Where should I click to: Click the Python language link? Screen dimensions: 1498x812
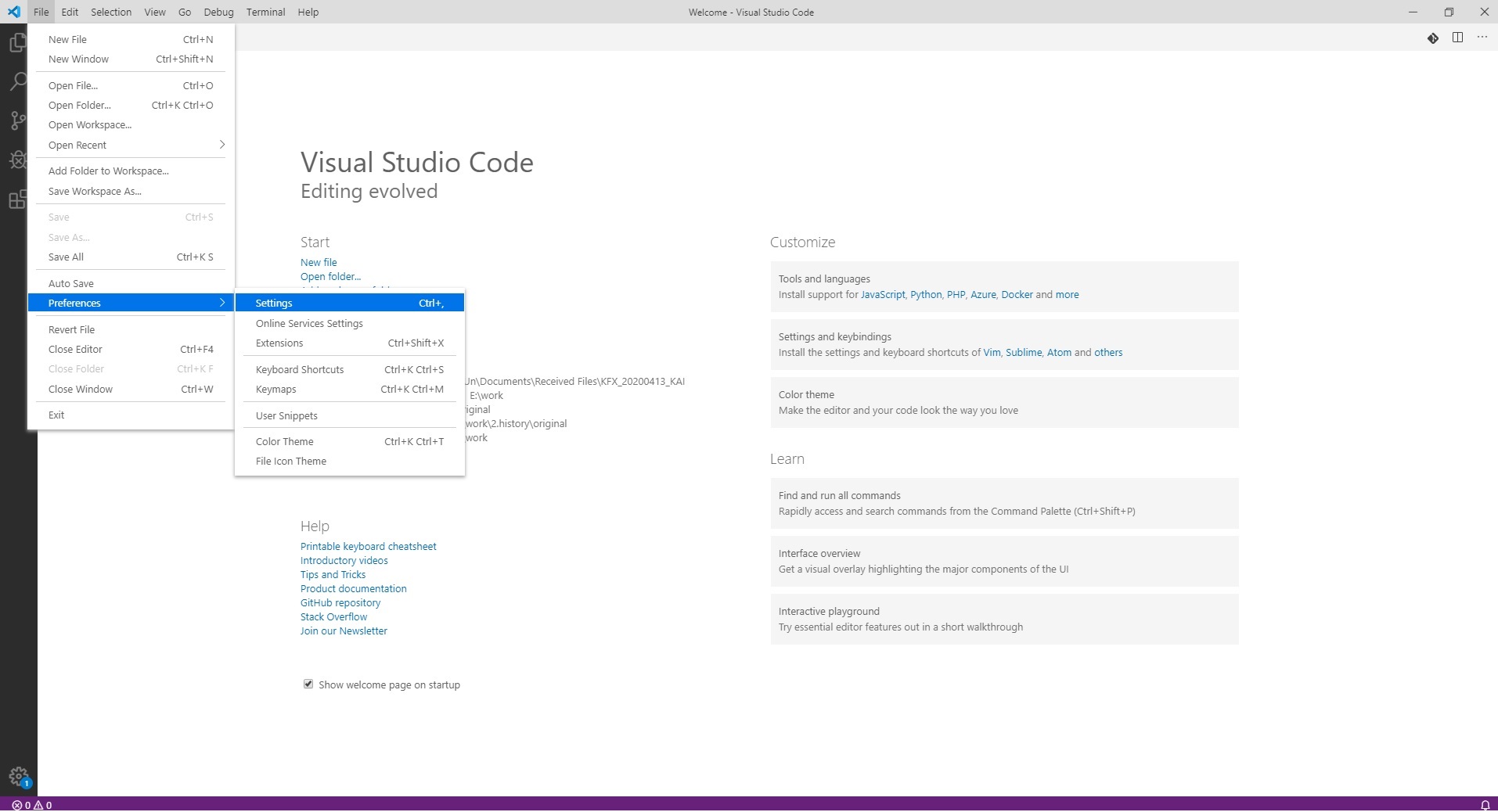pyautogui.click(x=926, y=294)
